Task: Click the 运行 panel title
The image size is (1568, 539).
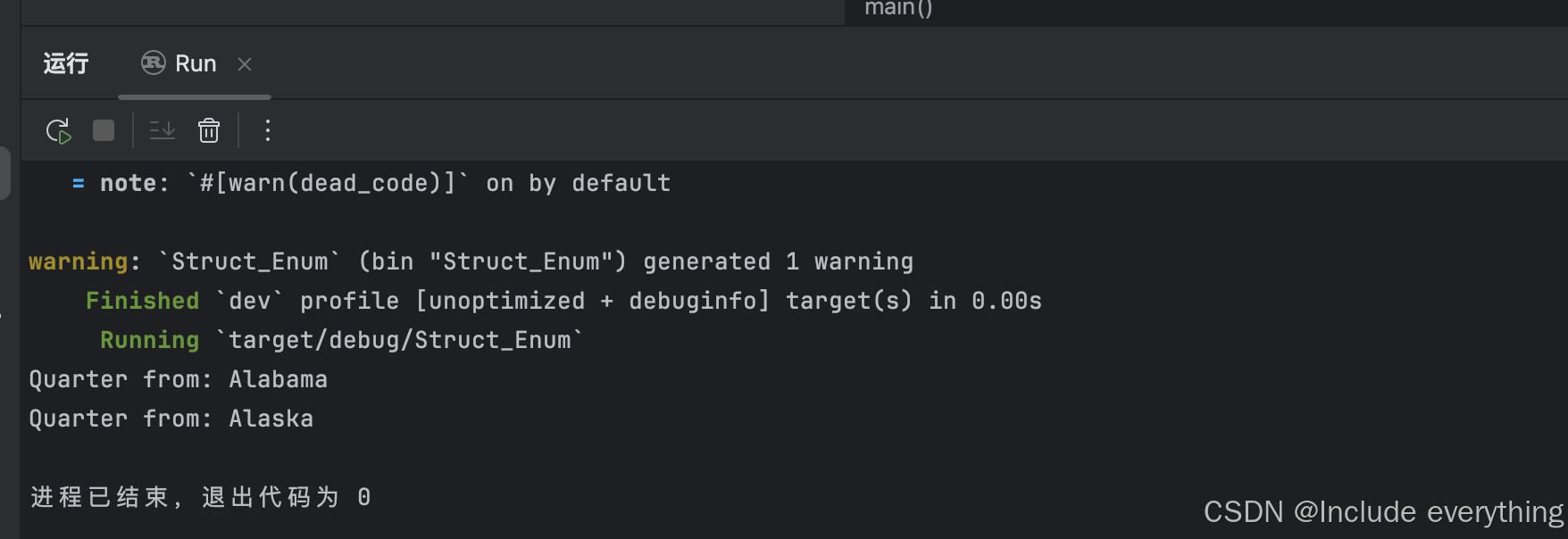Action: coord(66,64)
